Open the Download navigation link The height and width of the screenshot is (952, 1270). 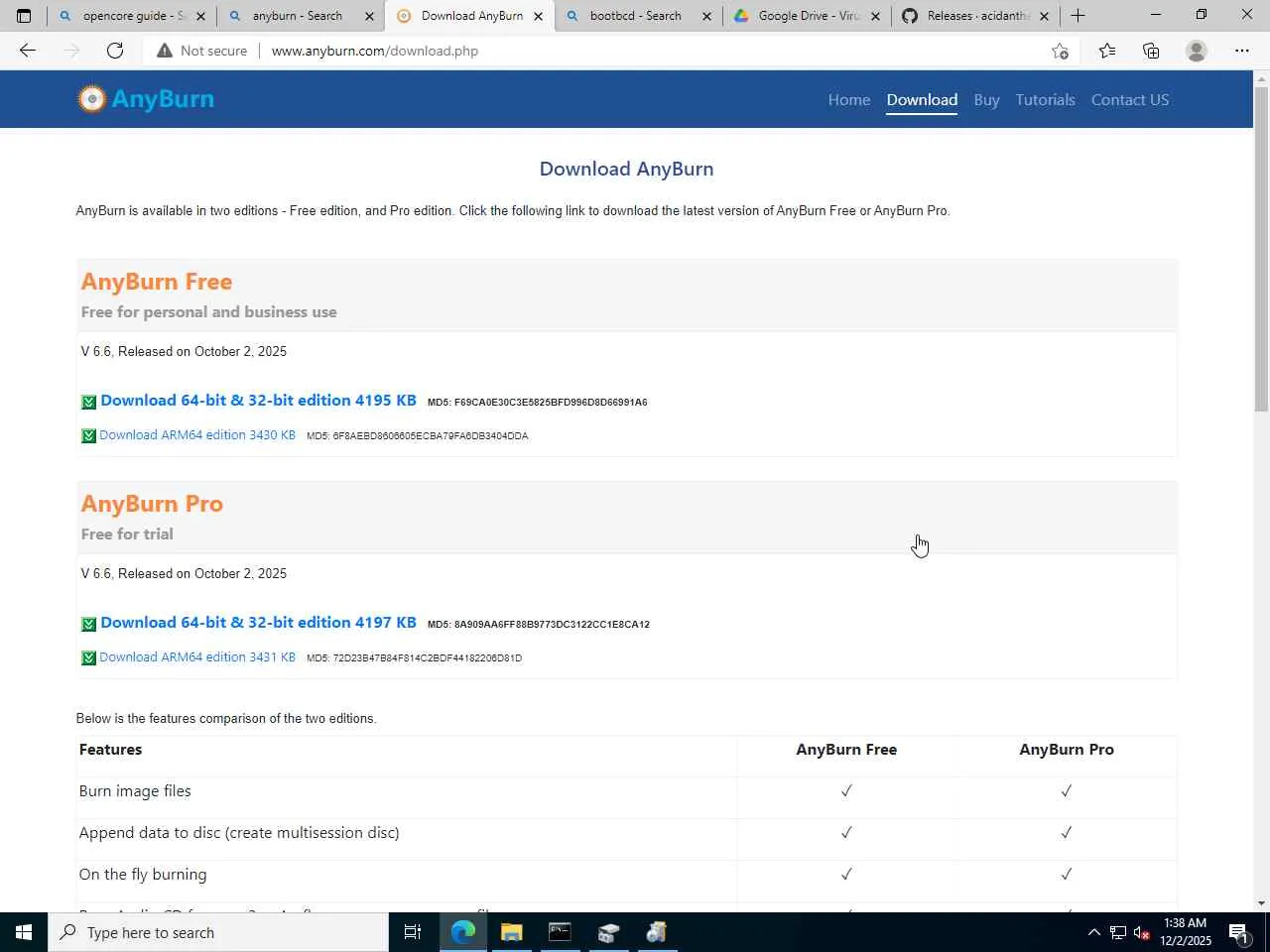click(922, 100)
